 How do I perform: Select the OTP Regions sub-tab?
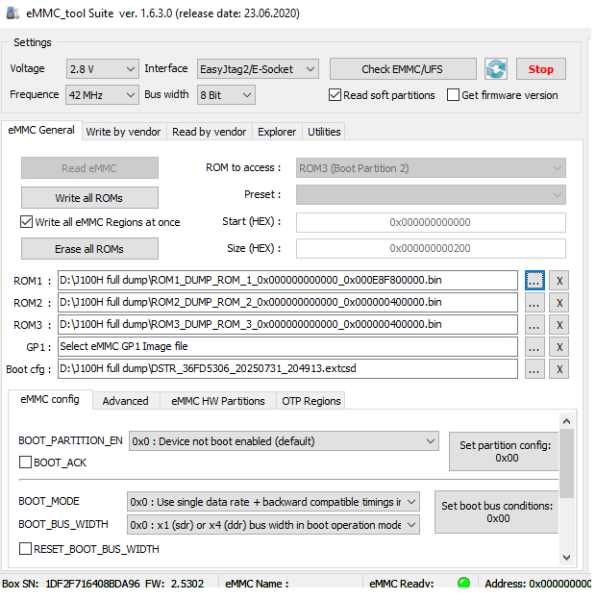(311, 401)
